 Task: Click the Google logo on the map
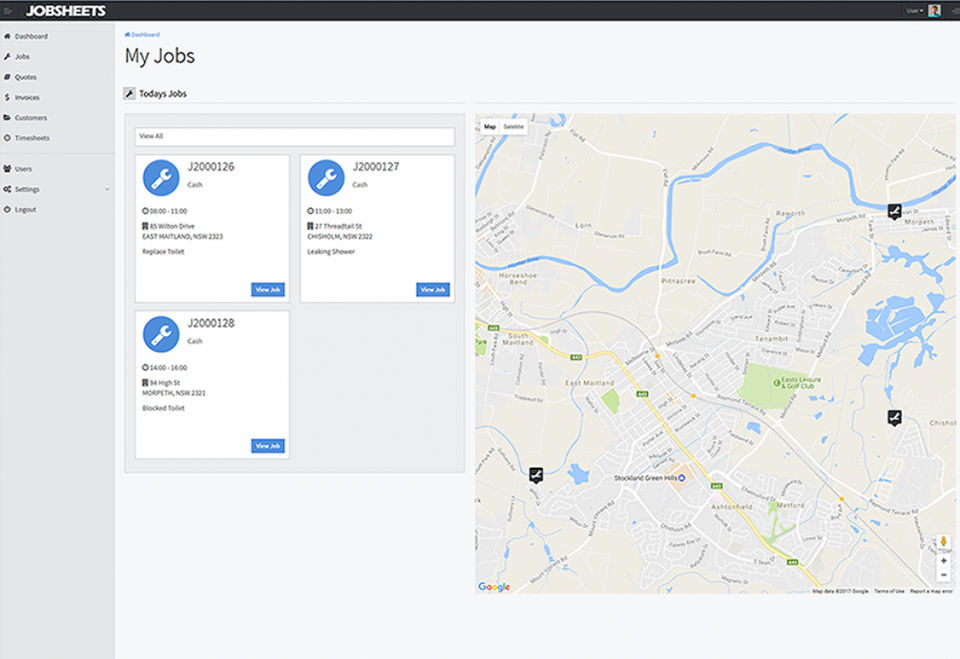(493, 587)
